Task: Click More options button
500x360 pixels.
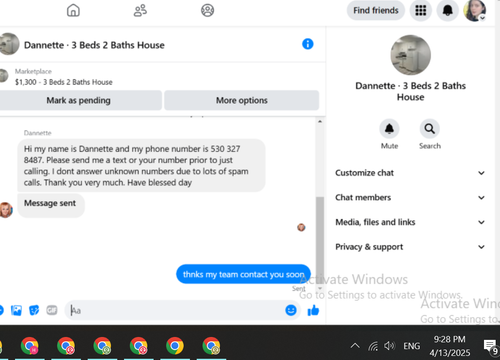Action: pos(242,100)
